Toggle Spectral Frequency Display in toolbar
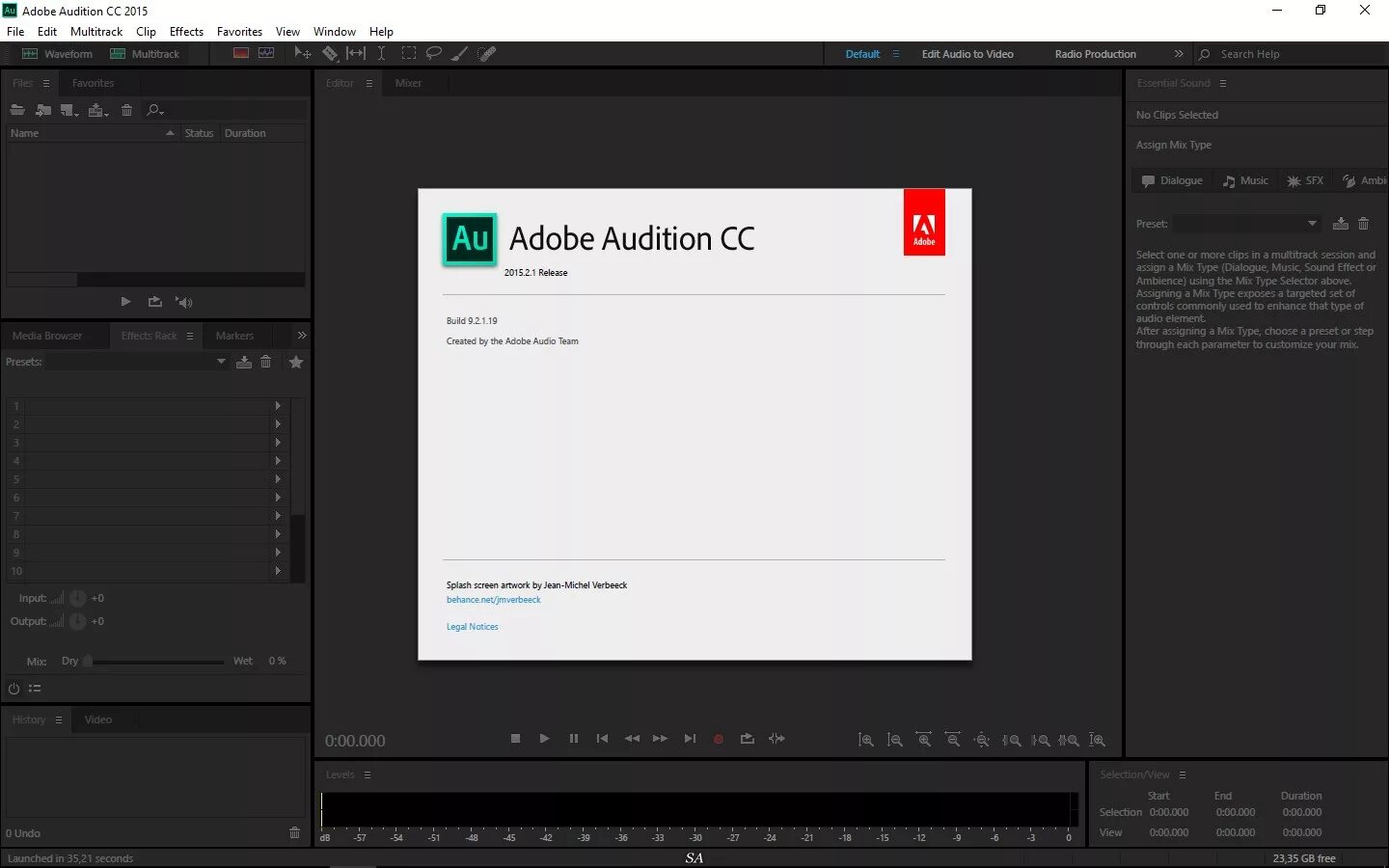Image resolution: width=1389 pixels, height=868 pixels. pyautogui.click(x=241, y=54)
